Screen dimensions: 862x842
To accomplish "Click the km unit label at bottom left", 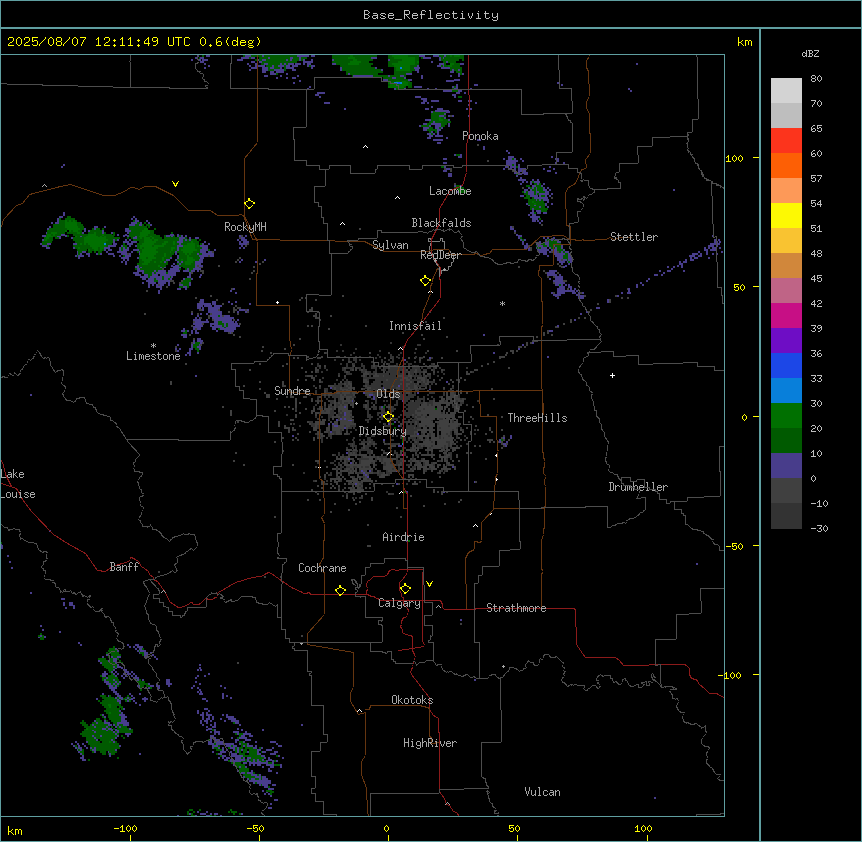I will coord(14,831).
